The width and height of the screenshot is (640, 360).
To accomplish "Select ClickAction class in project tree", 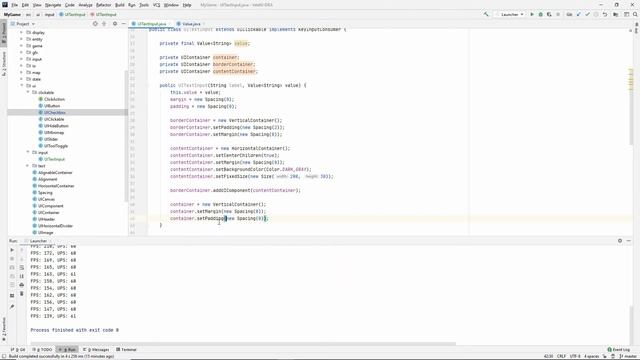I will (x=54, y=99).
